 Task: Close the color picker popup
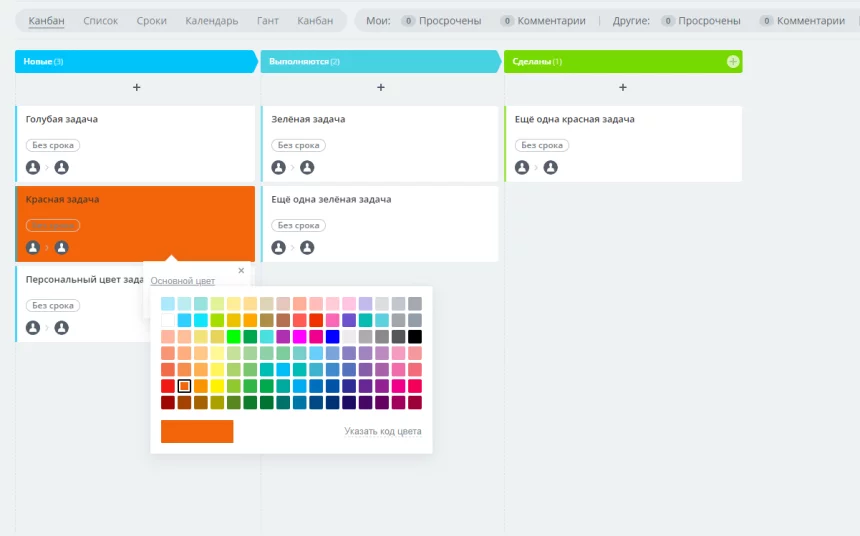(241, 270)
